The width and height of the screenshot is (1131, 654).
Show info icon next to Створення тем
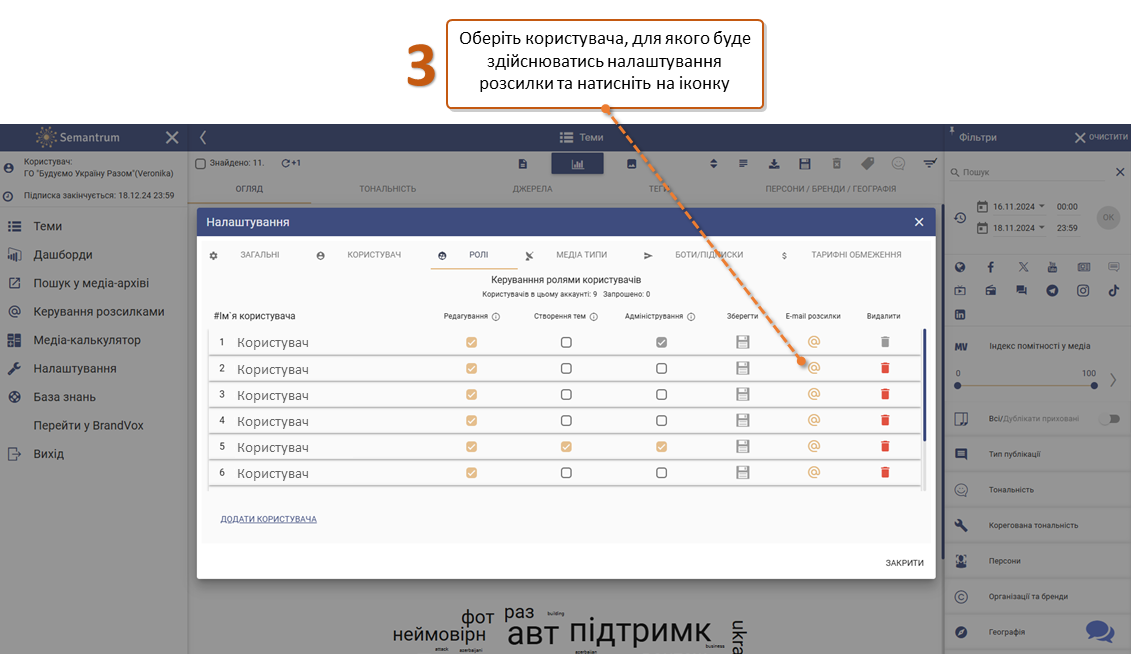coord(594,317)
